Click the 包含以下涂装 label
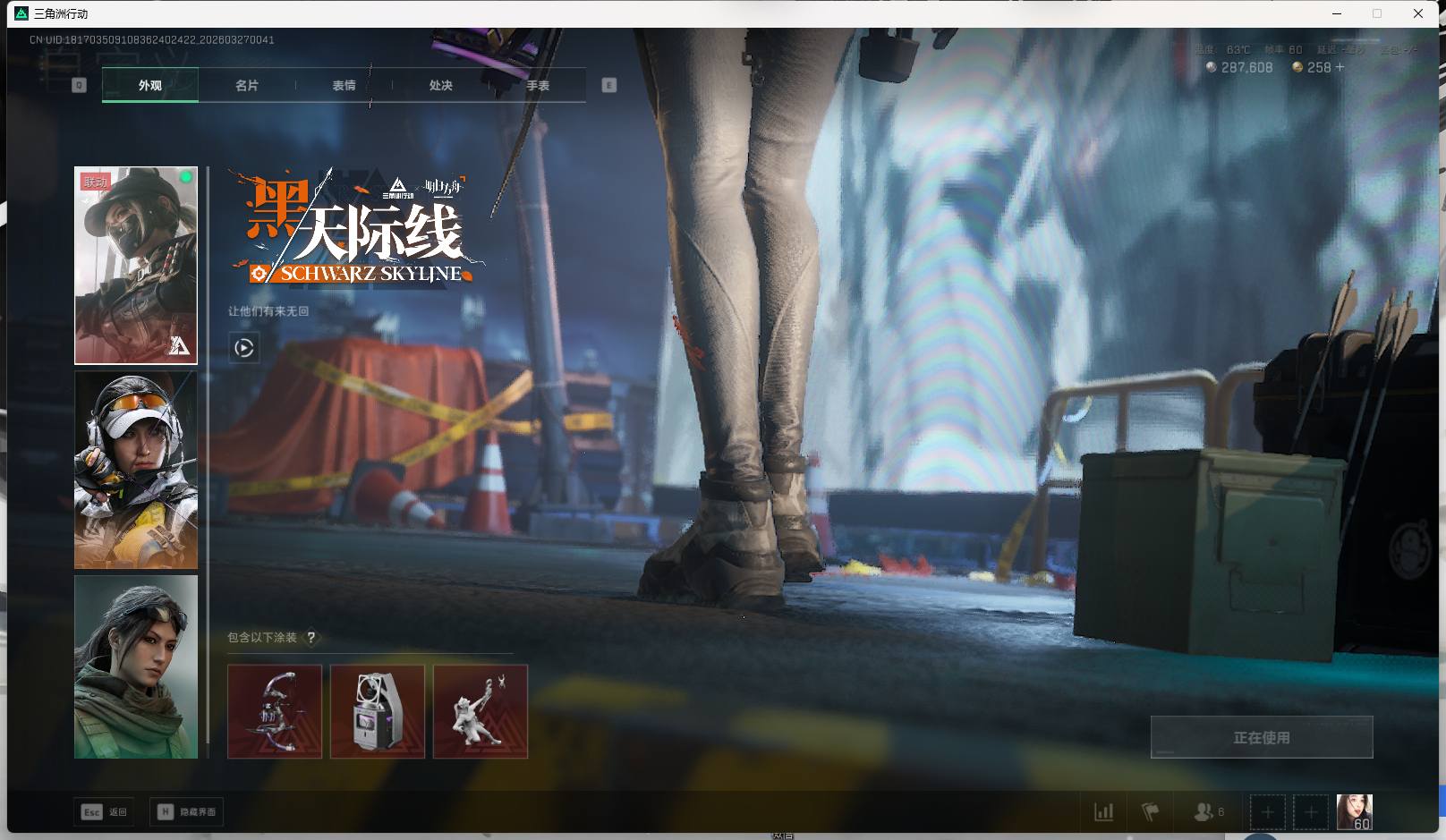1446x840 pixels. (x=262, y=638)
